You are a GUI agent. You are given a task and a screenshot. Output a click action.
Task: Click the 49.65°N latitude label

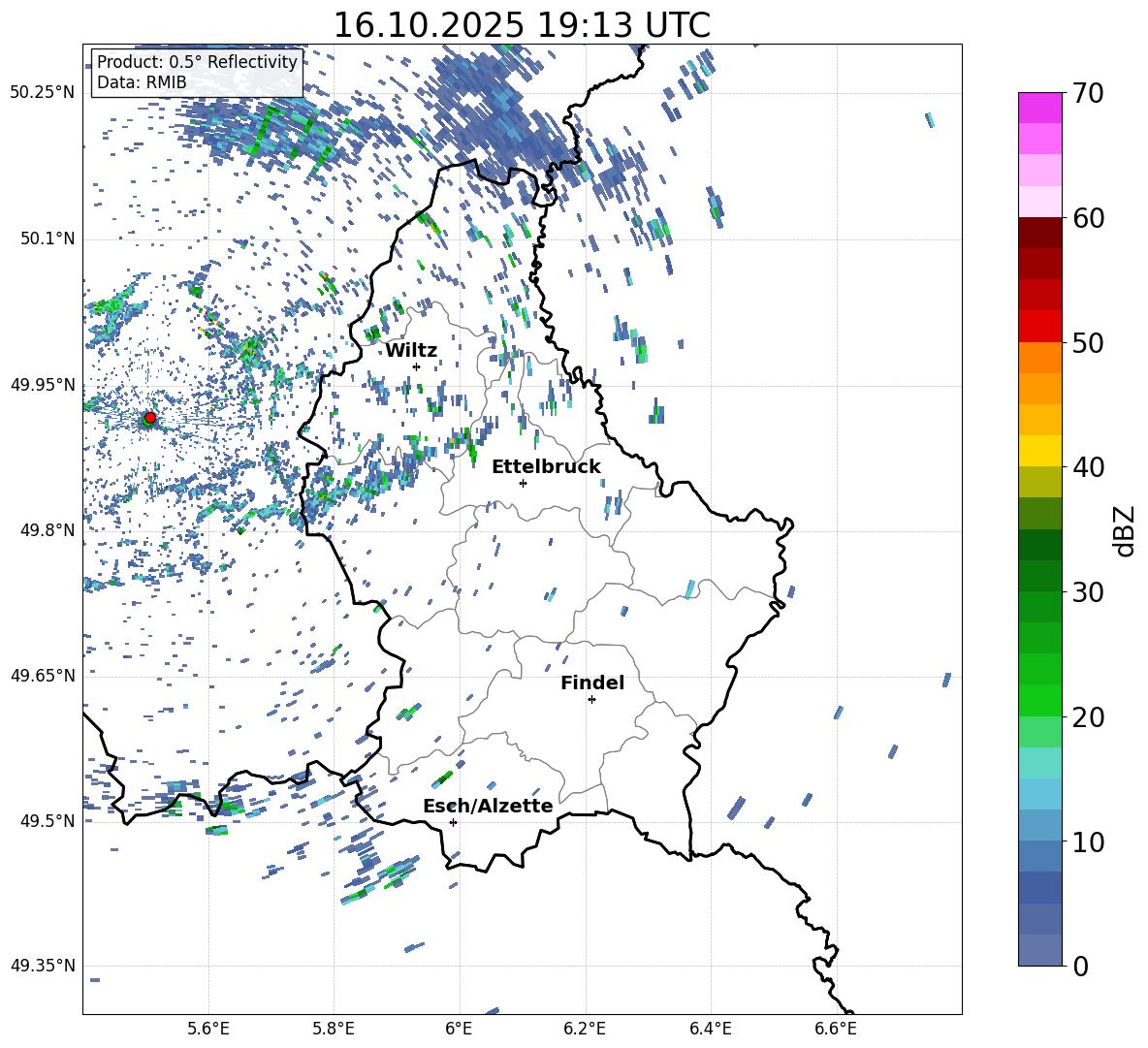pos(43,675)
